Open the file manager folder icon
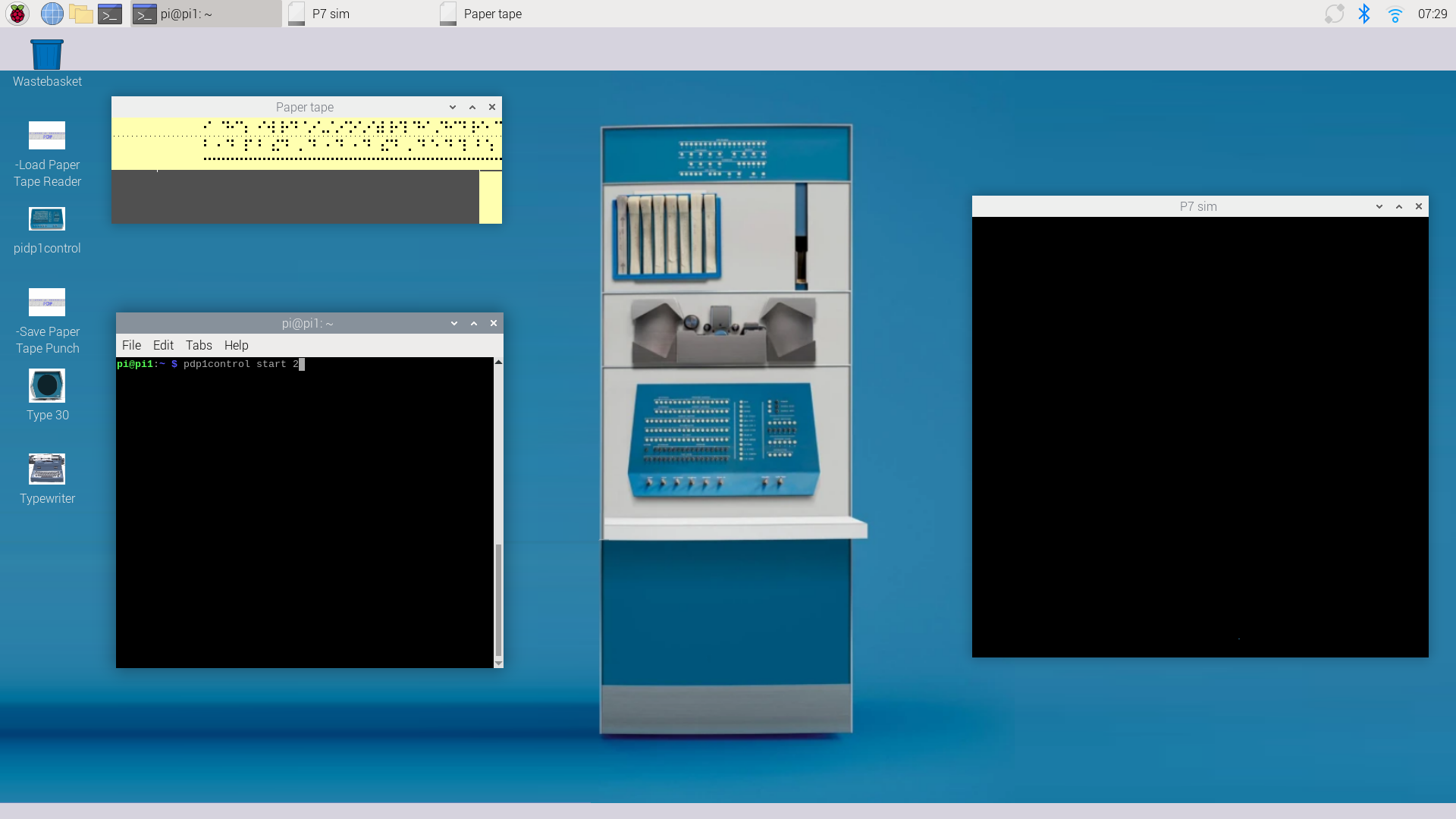Image resolution: width=1456 pixels, height=819 pixels. point(80,14)
